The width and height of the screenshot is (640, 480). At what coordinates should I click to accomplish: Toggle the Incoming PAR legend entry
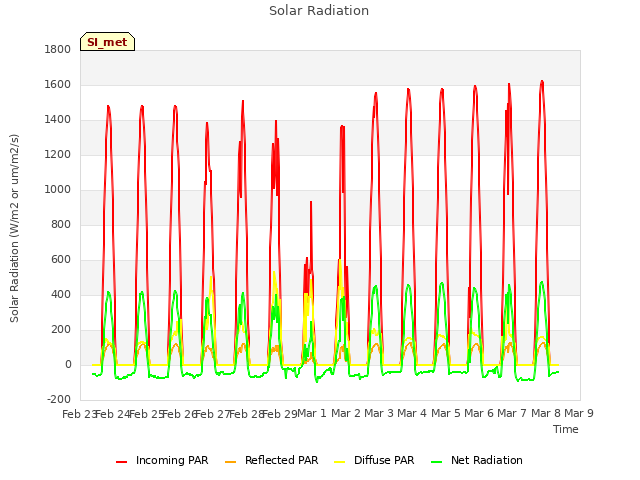pos(162,460)
